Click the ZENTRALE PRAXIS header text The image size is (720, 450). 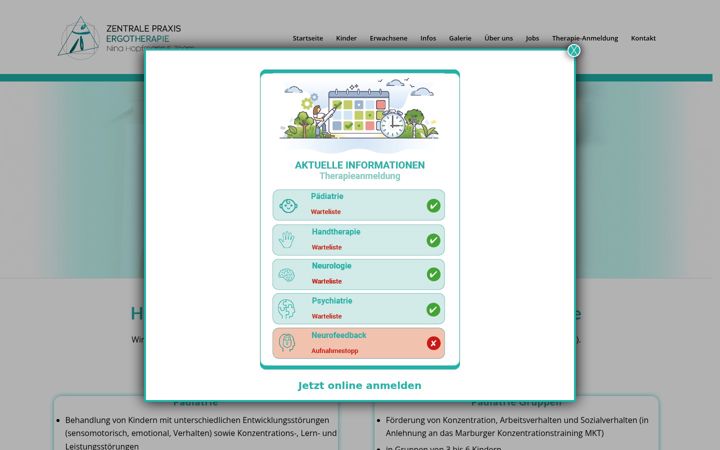tap(144, 28)
